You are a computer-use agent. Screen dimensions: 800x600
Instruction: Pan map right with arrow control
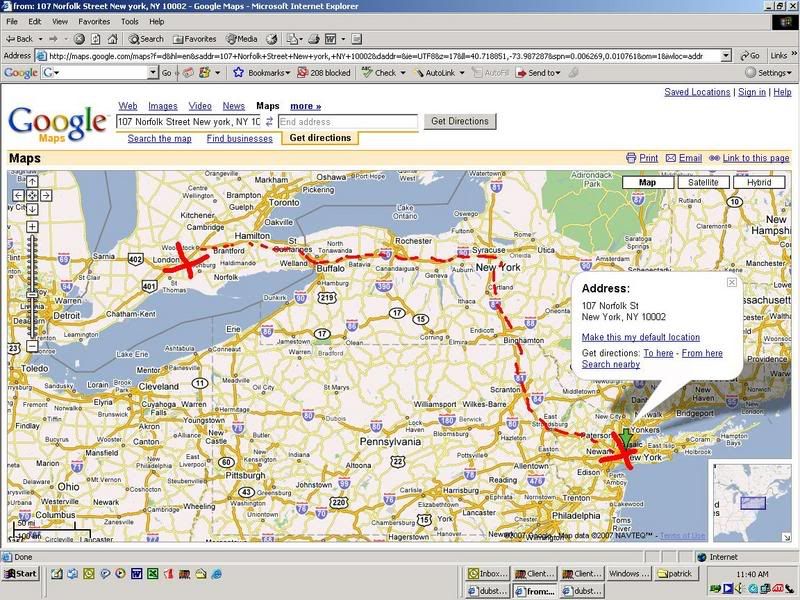pyautogui.click(x=46, y=195)
